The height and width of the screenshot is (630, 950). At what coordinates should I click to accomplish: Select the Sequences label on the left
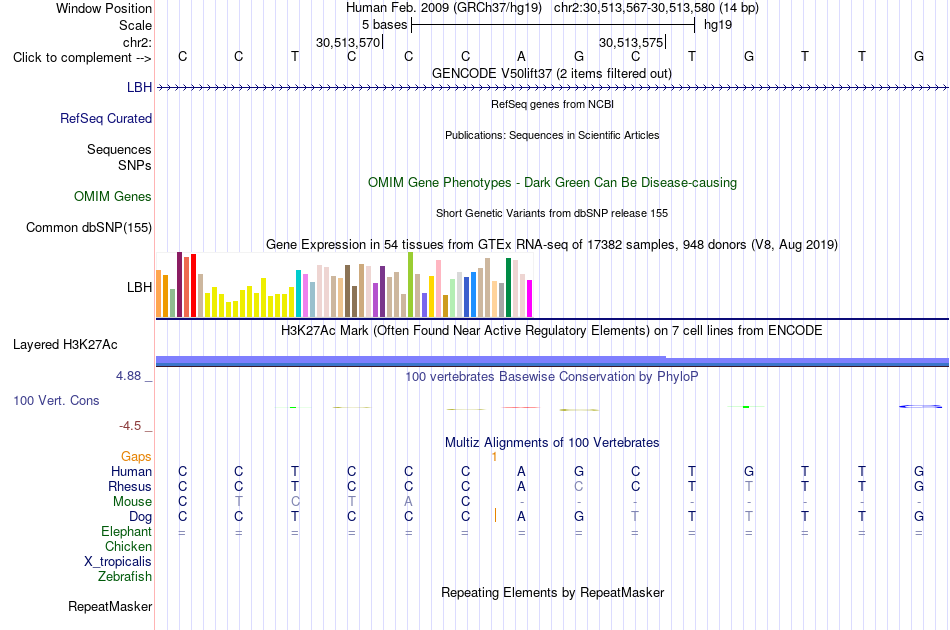[119, 150]
